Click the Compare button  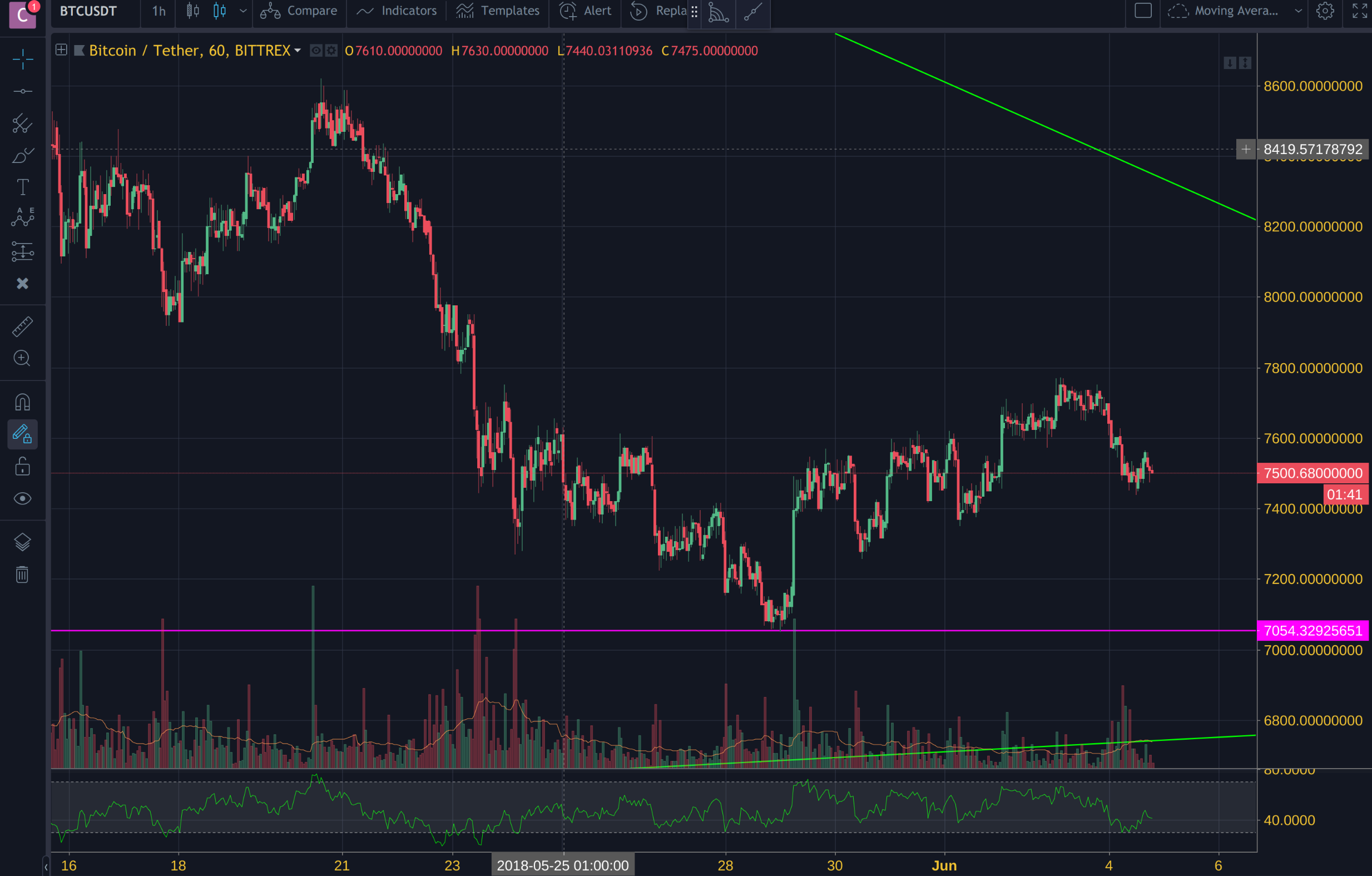coord(299,11)
